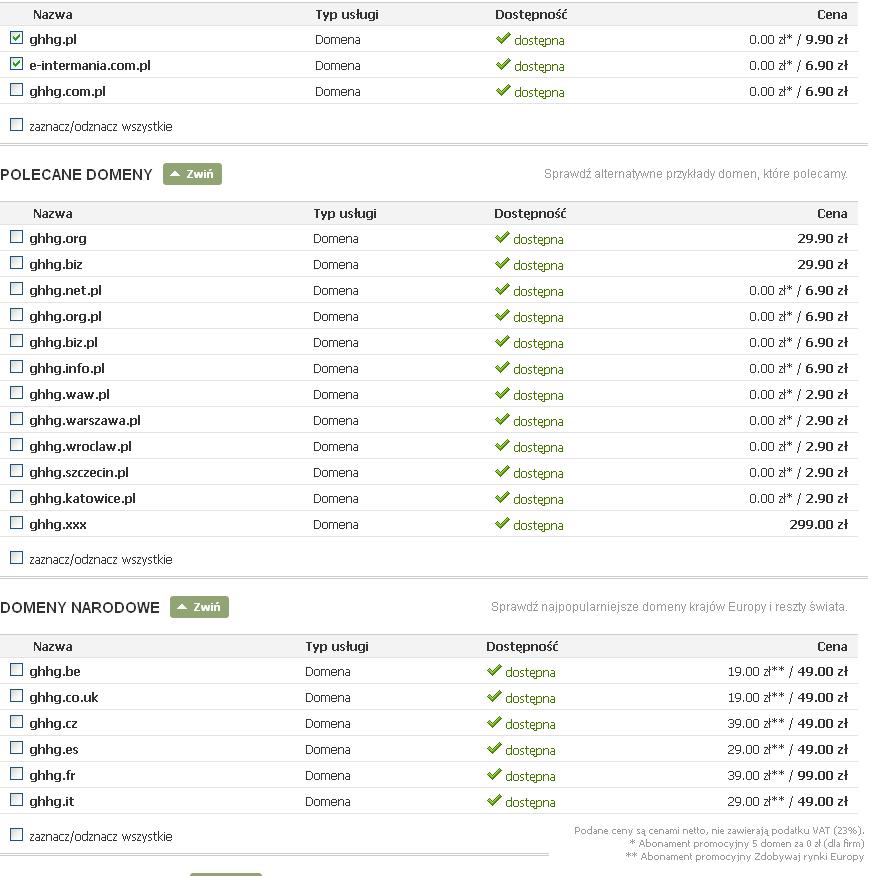Tick the ghhg.katowice.pl checkbox

click(x=16, y=497)
